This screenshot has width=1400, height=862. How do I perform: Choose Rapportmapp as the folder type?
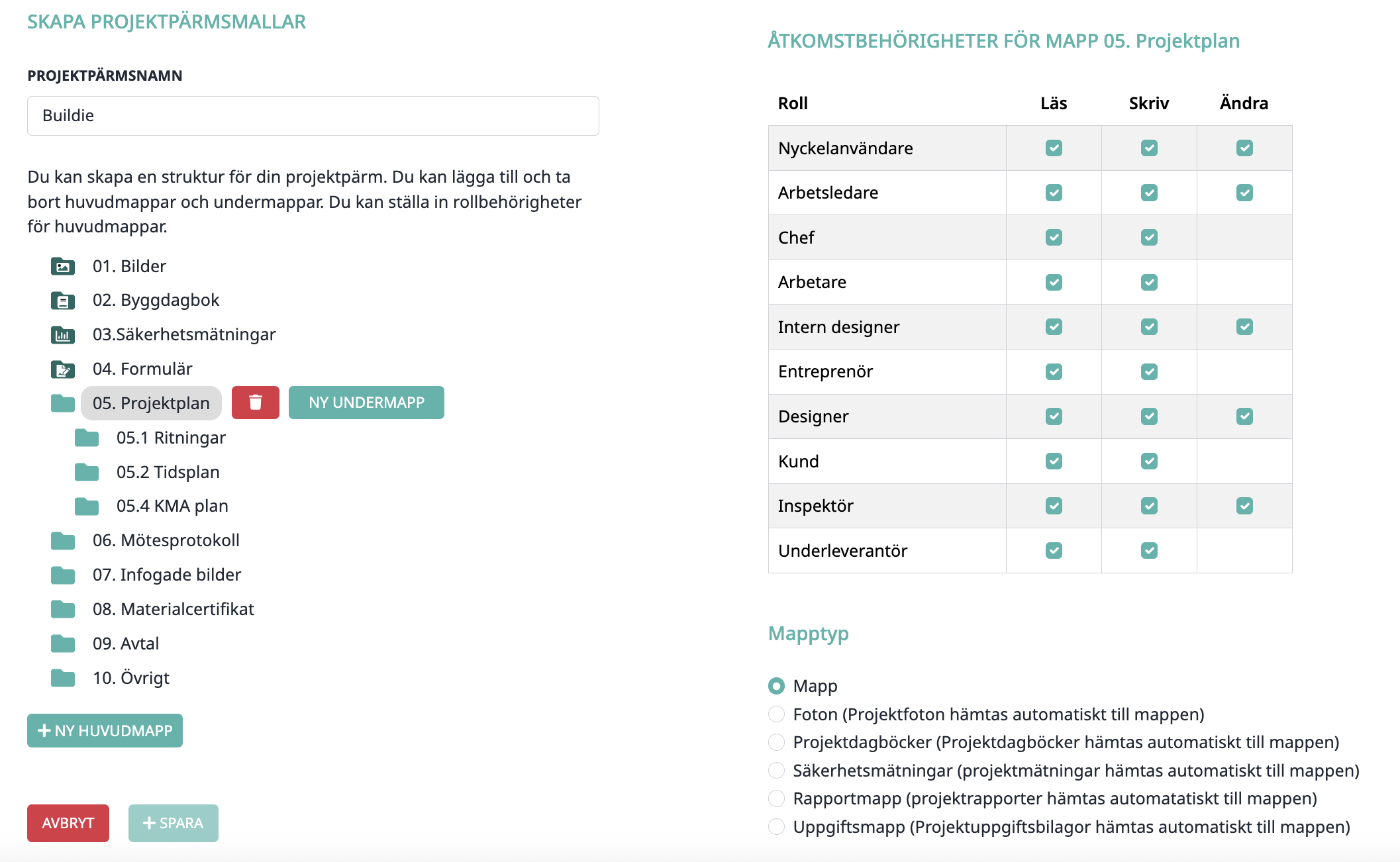pyautogui.click(x=776, y=798)
